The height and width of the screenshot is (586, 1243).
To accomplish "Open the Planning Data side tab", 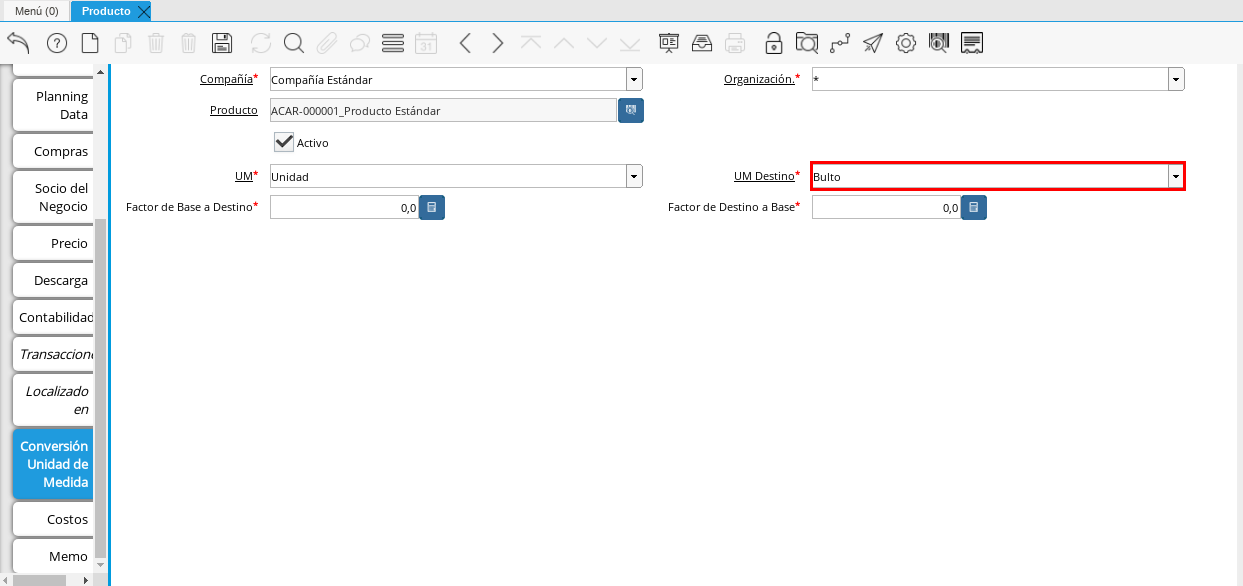I will (x=53, y=105).
